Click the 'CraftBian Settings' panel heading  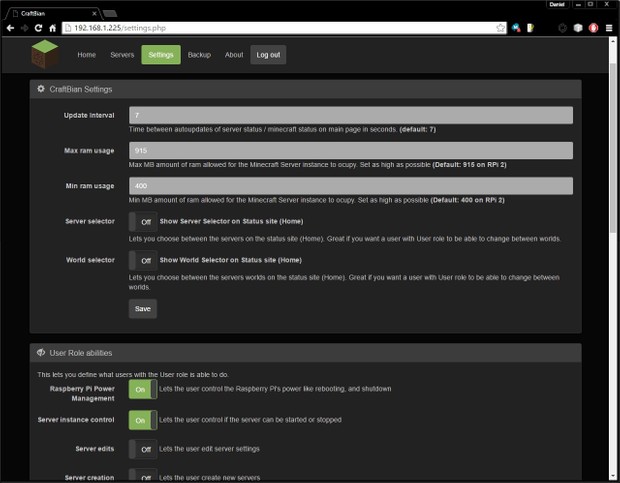click(81, 89)
